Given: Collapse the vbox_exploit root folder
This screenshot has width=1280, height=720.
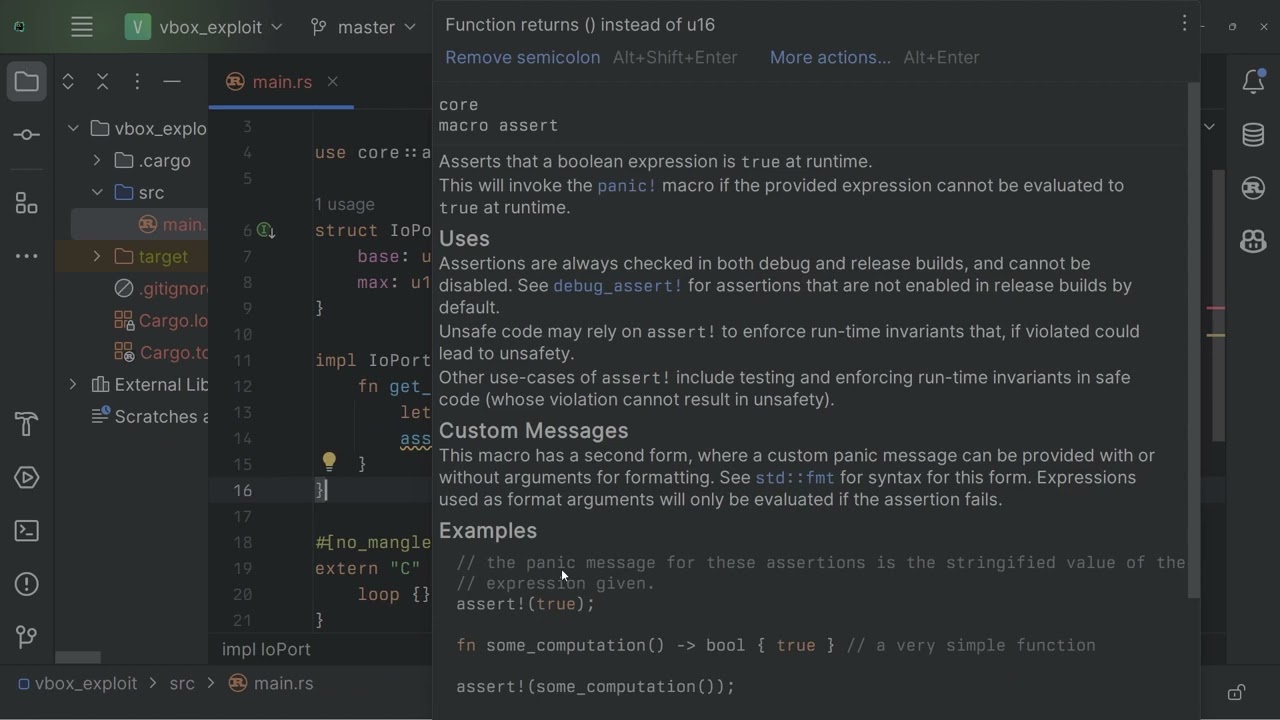Looking at the screenshot, I should [73, 128].
